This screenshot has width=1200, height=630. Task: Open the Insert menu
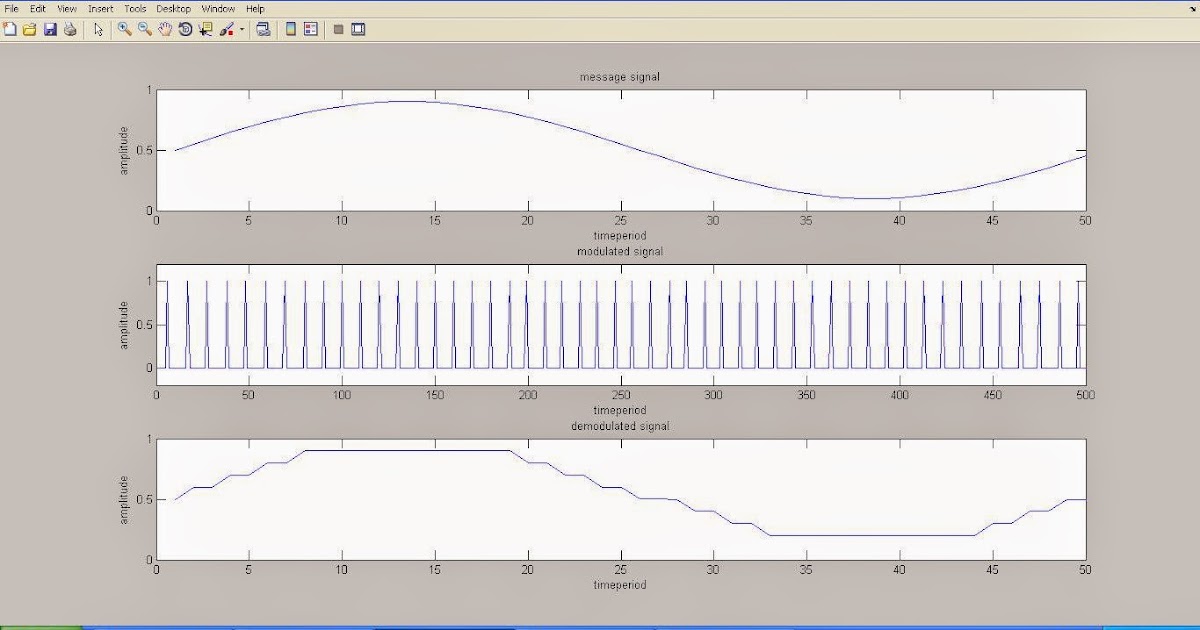(100, 8)
